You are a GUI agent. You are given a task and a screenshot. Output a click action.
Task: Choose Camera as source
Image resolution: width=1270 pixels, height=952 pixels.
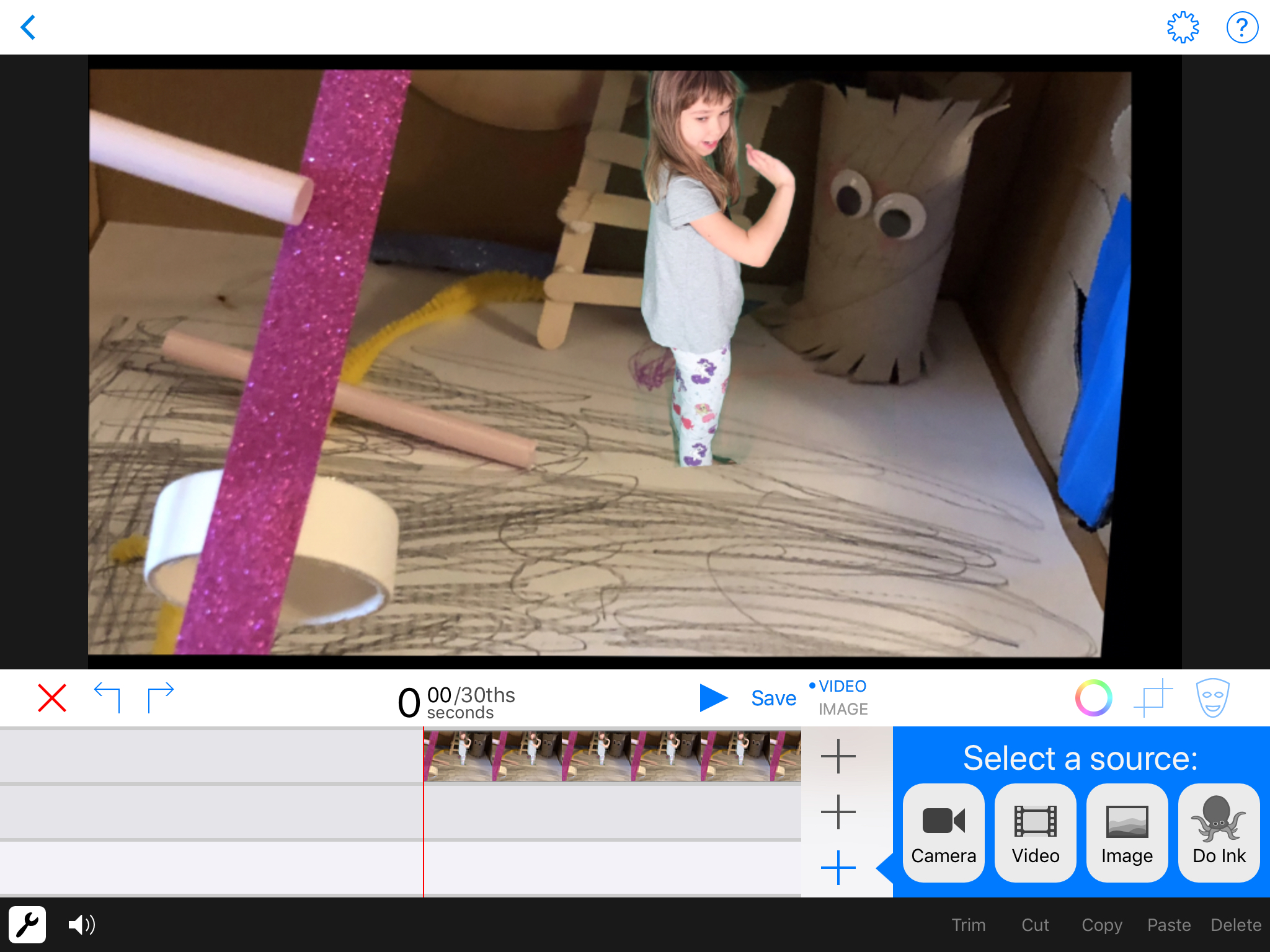[x=943, y=833]
